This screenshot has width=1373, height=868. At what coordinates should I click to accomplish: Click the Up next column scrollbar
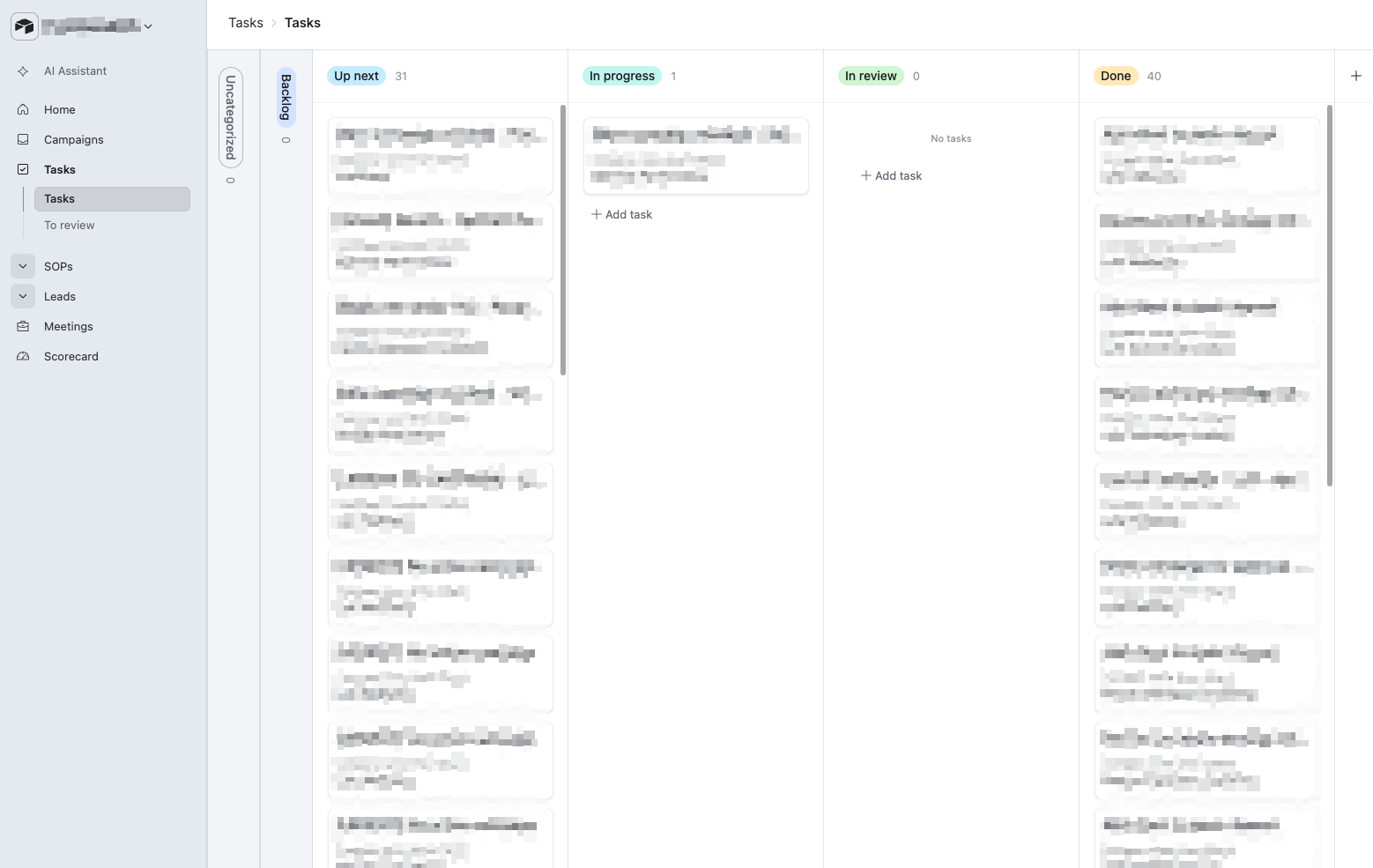[x=562, y=240]
